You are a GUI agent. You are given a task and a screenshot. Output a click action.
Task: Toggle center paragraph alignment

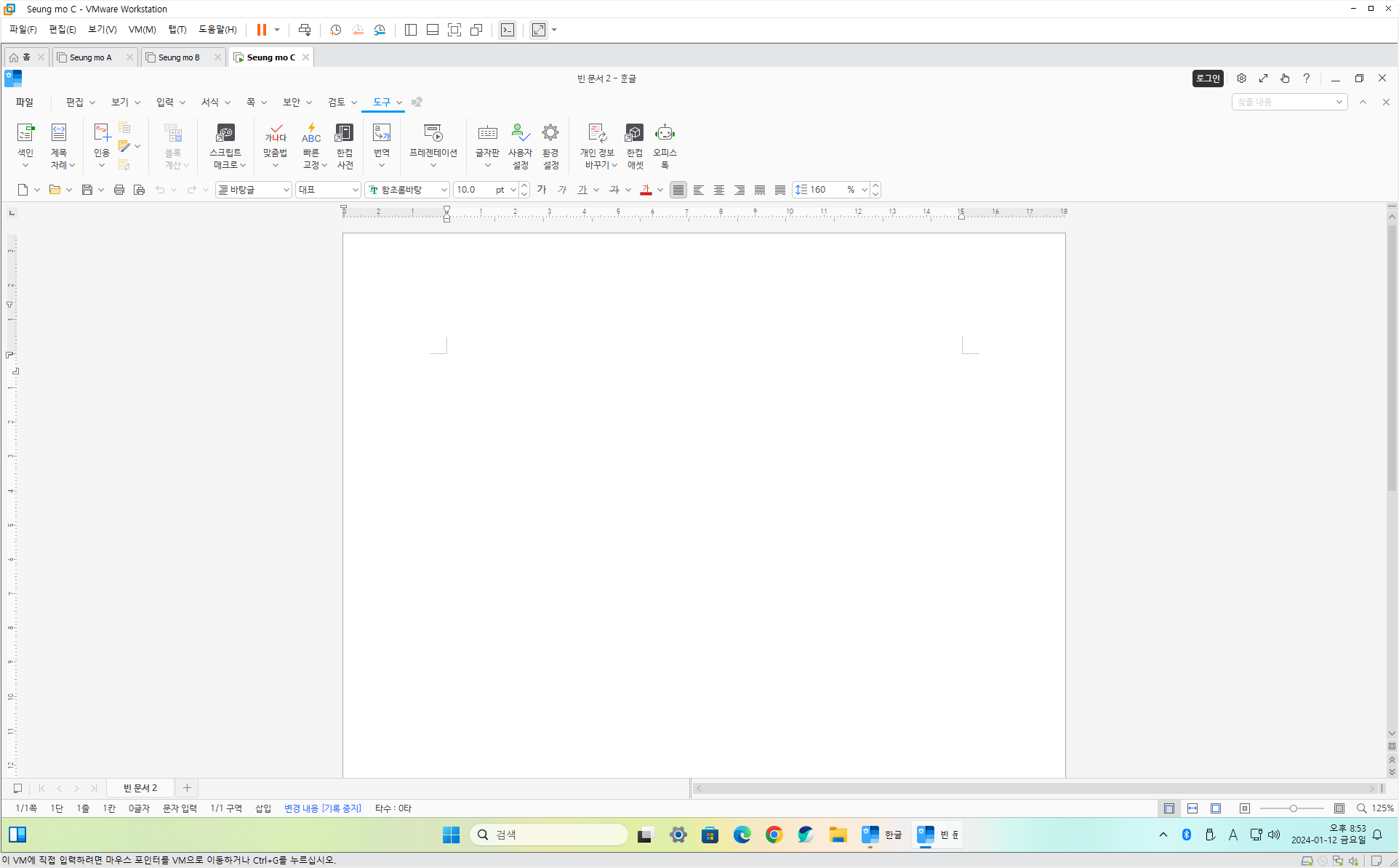click(x=719, y=190)
